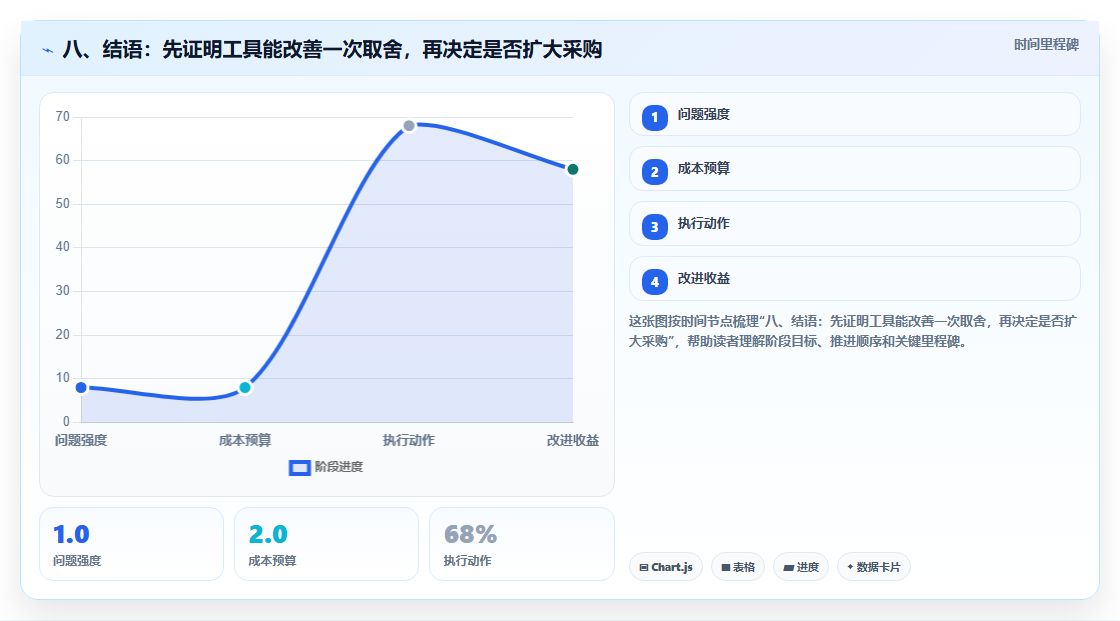This screenshot has width=1120, height=621.
Task: Click the 阶段进度 legend label text
Action: click(x=339, y=467)
